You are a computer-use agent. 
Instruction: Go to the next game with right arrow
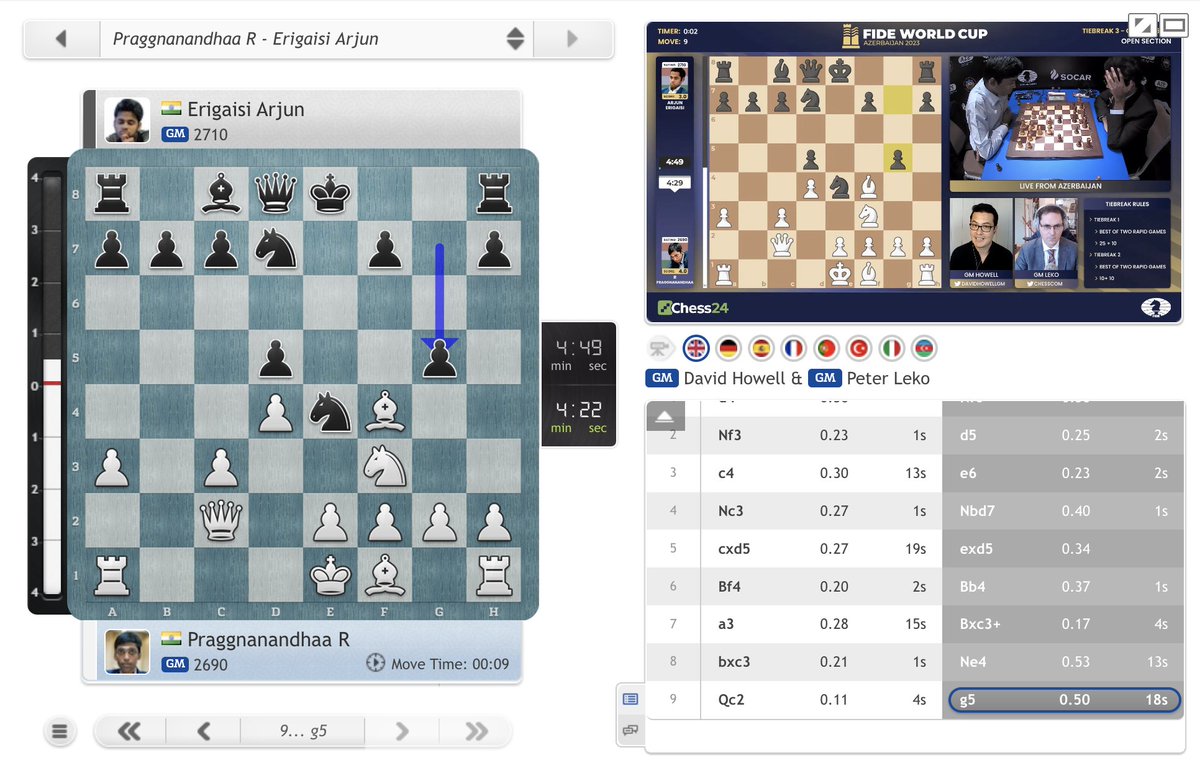tap(573, 39)
